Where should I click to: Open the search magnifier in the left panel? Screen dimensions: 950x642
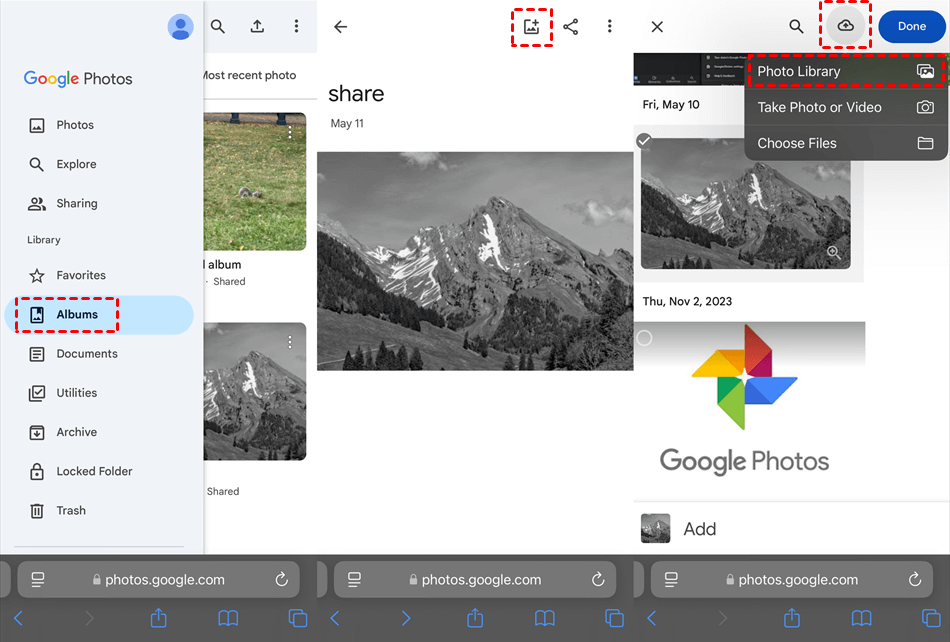click(x=218, y=27)
